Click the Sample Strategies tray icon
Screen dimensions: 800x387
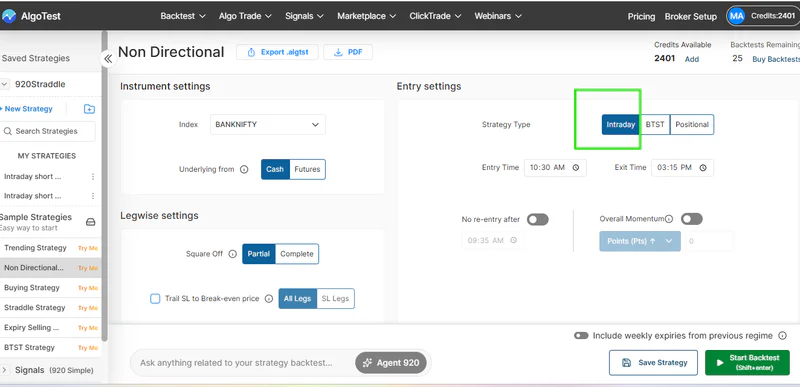point(90,222)
